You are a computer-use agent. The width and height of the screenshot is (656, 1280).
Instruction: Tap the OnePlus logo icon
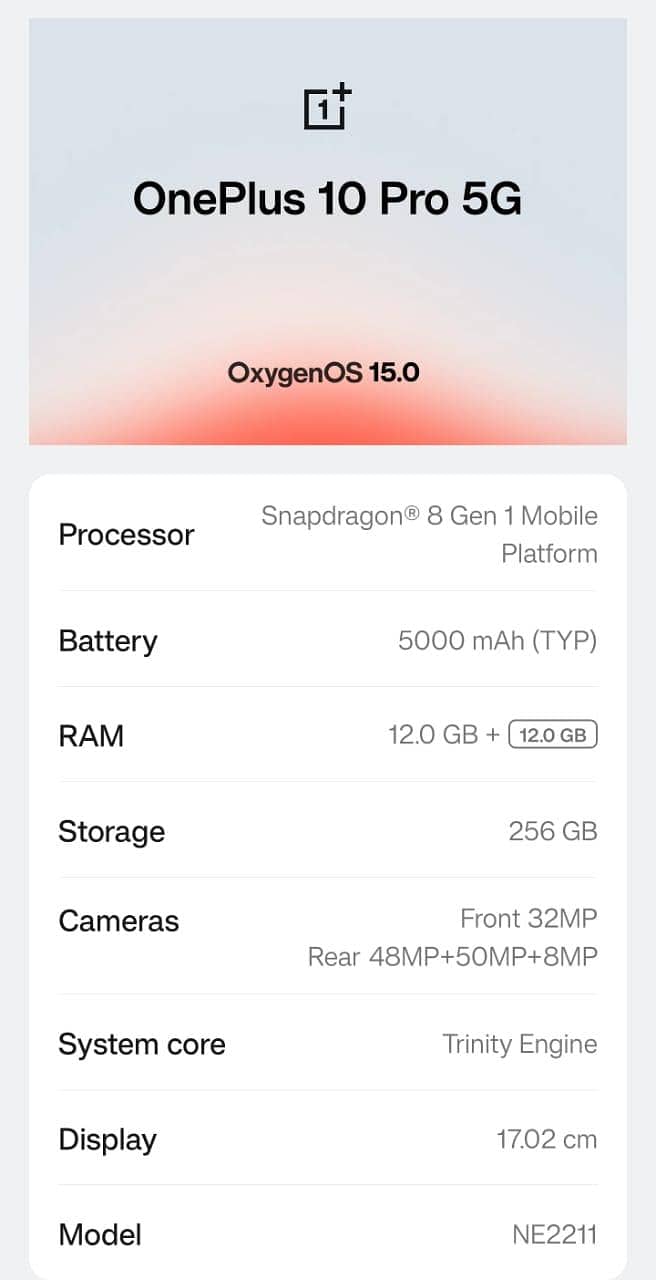click(328, 107)
